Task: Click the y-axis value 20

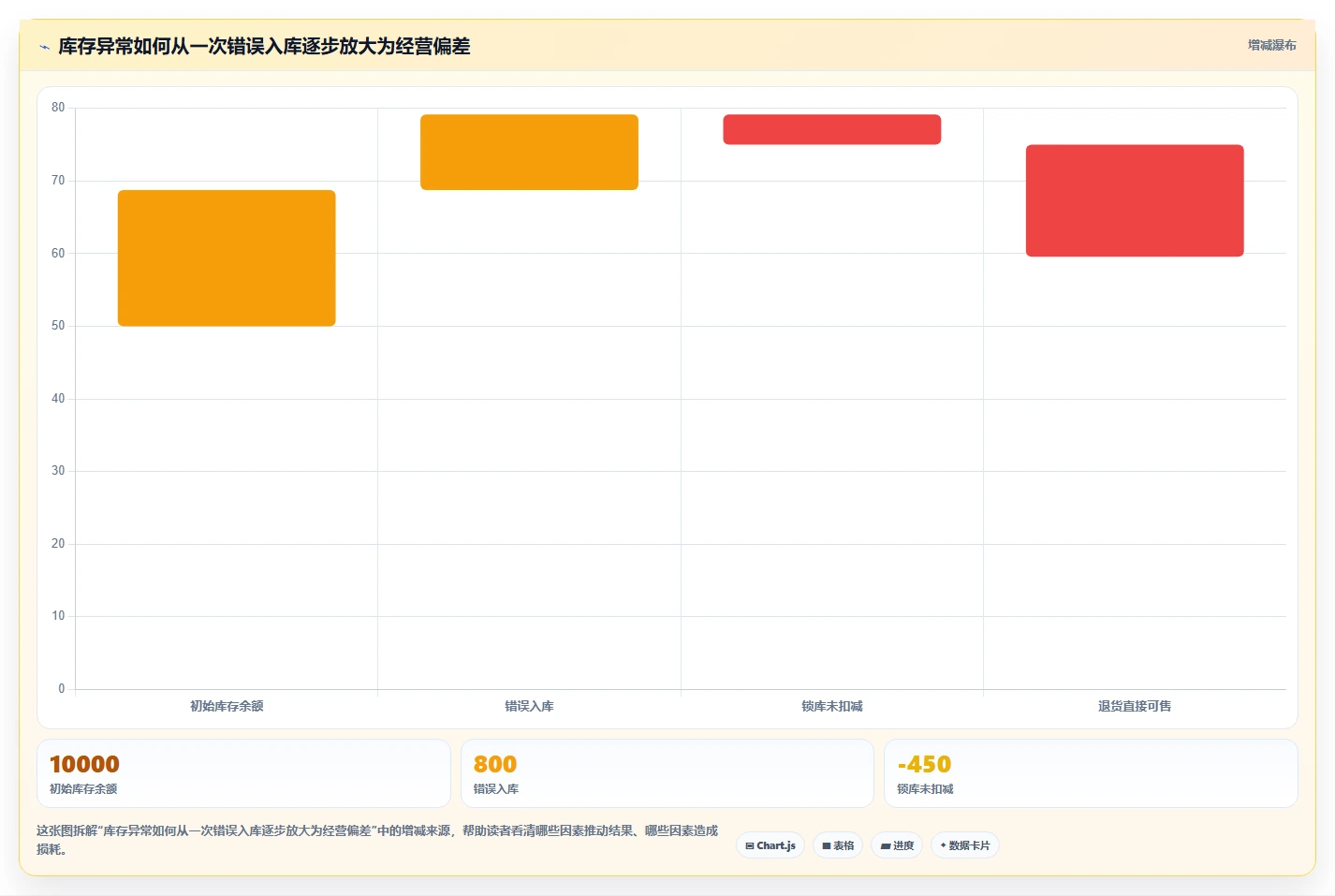Action: [x=58, y=544]
